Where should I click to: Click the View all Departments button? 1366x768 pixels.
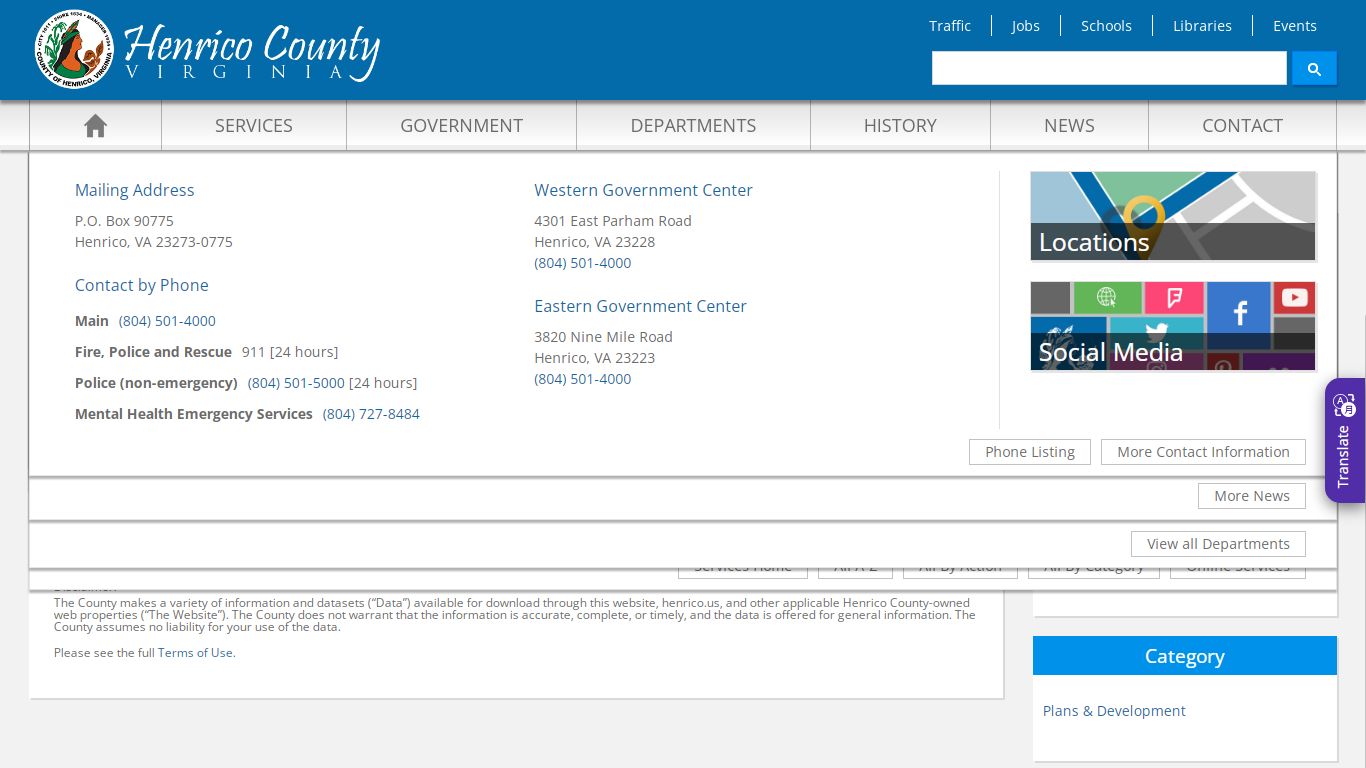[x=1218, y=544]
